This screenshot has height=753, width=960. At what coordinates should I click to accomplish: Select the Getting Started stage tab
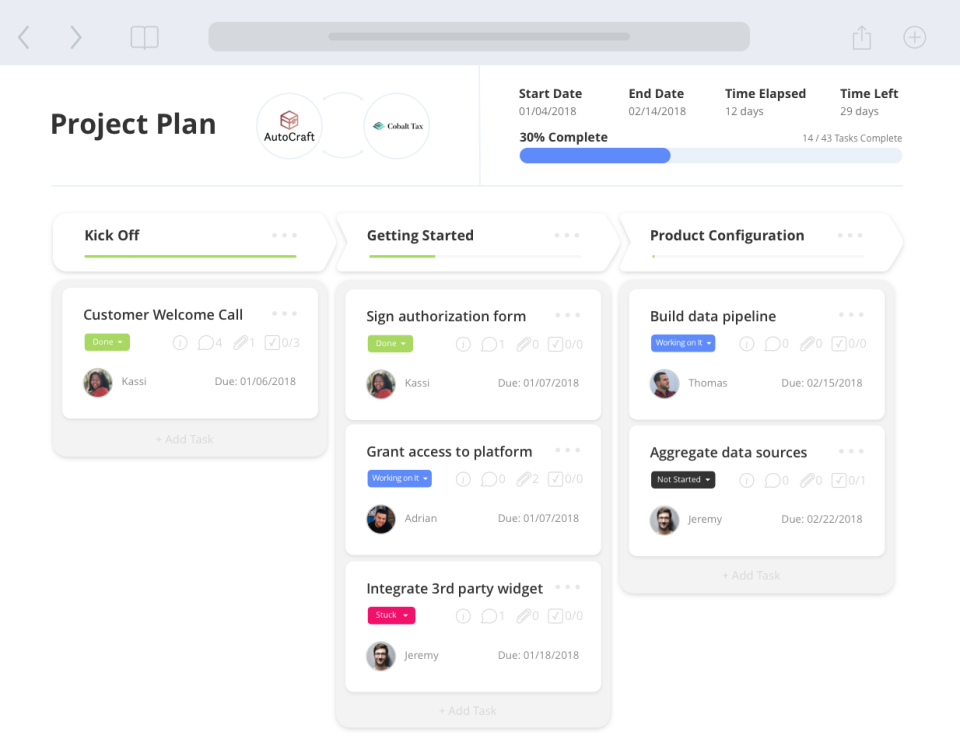478,242
